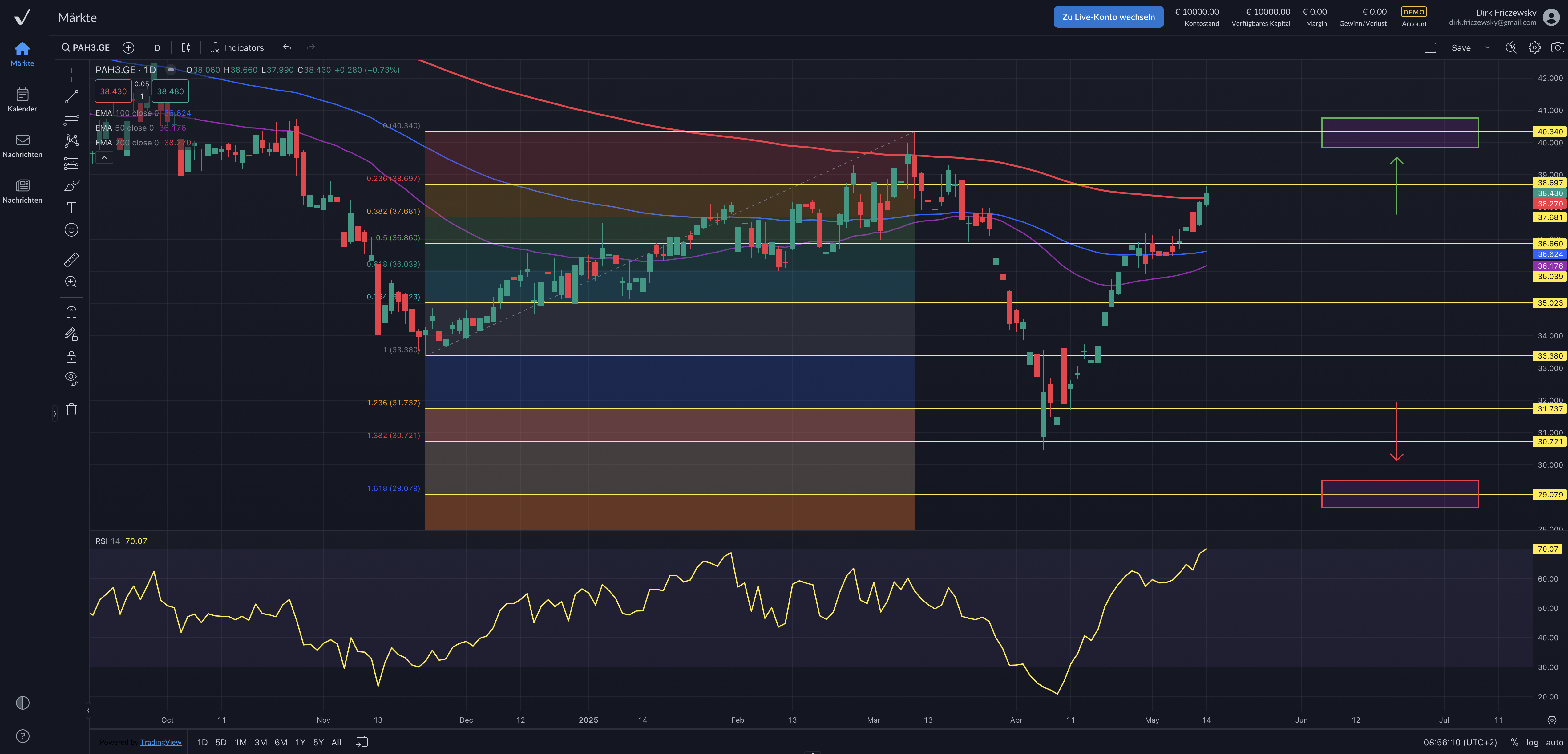Activate the magnet snap mode
Screen dimensions: 1568x754
coord(71,312)
